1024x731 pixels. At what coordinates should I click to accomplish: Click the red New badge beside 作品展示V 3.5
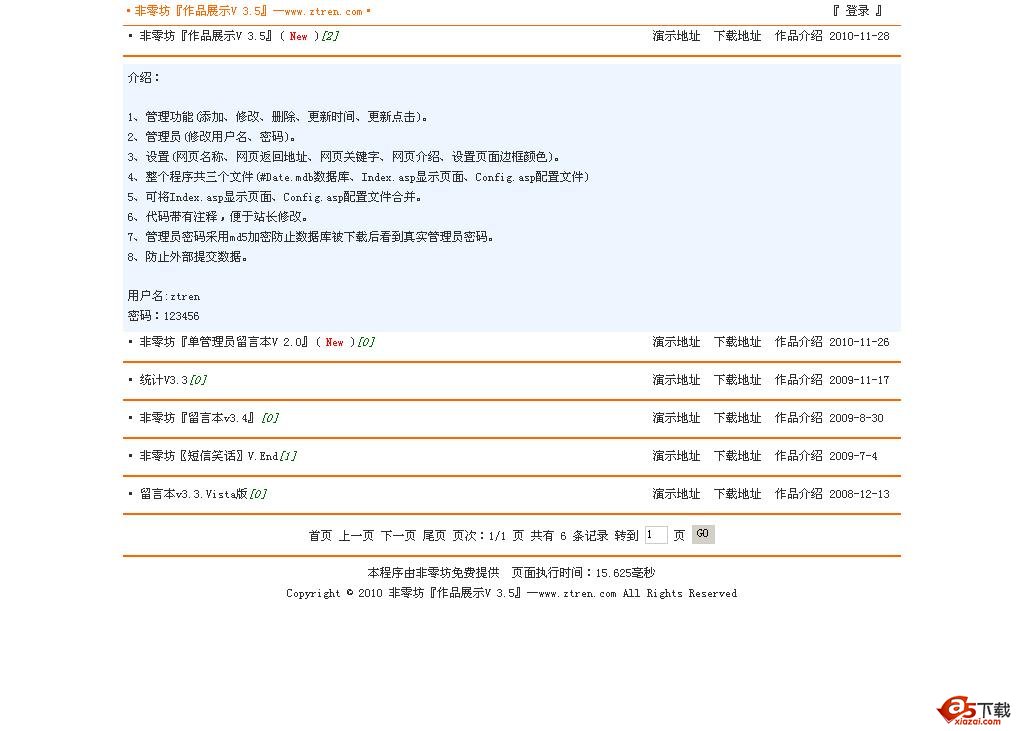[x=300, y=36]
